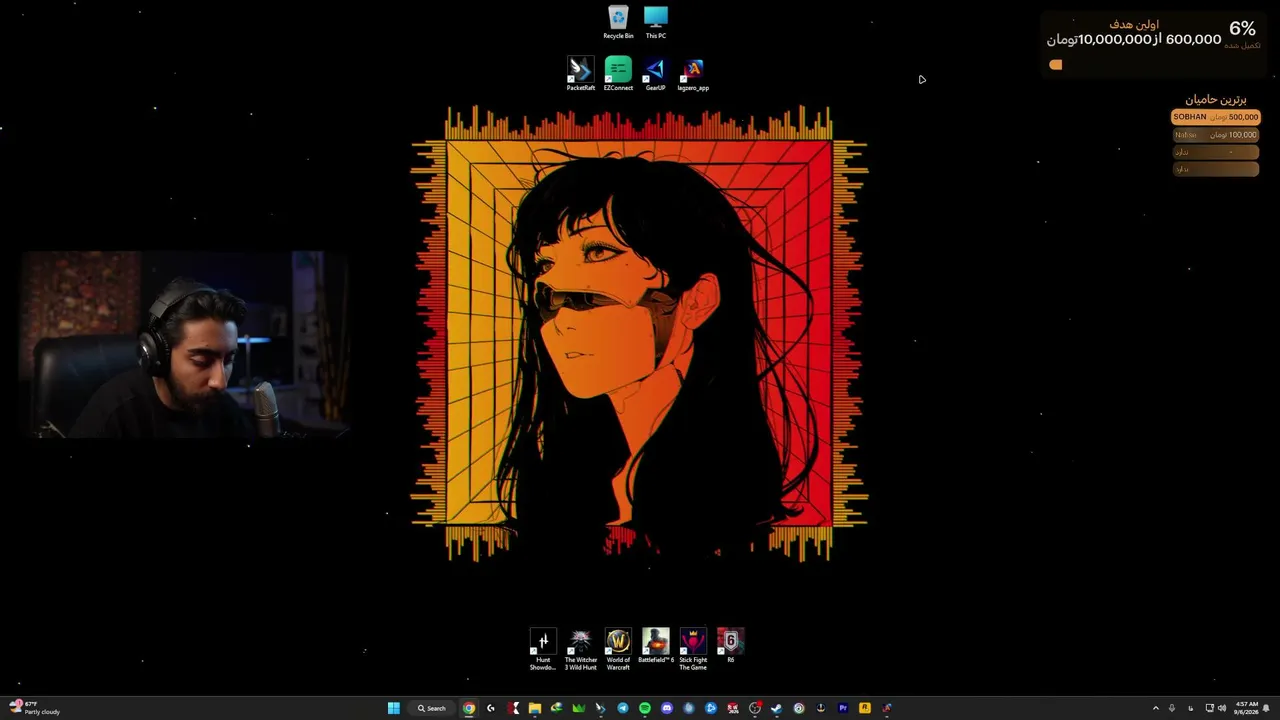Open Rockstar Games Launcher from the taskbar

[x=865, y=708]
